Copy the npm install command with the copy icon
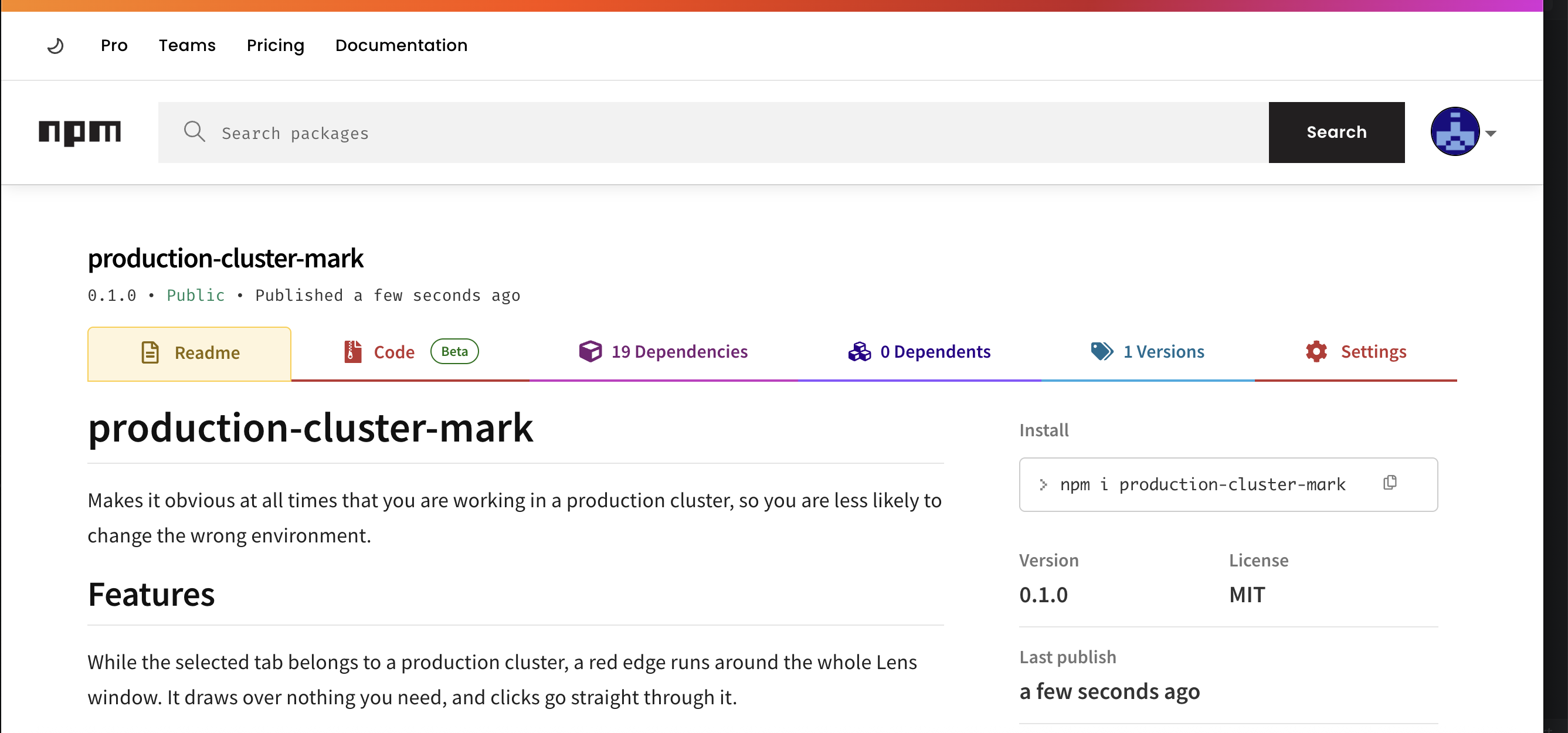 click(x=1390, y=483)
